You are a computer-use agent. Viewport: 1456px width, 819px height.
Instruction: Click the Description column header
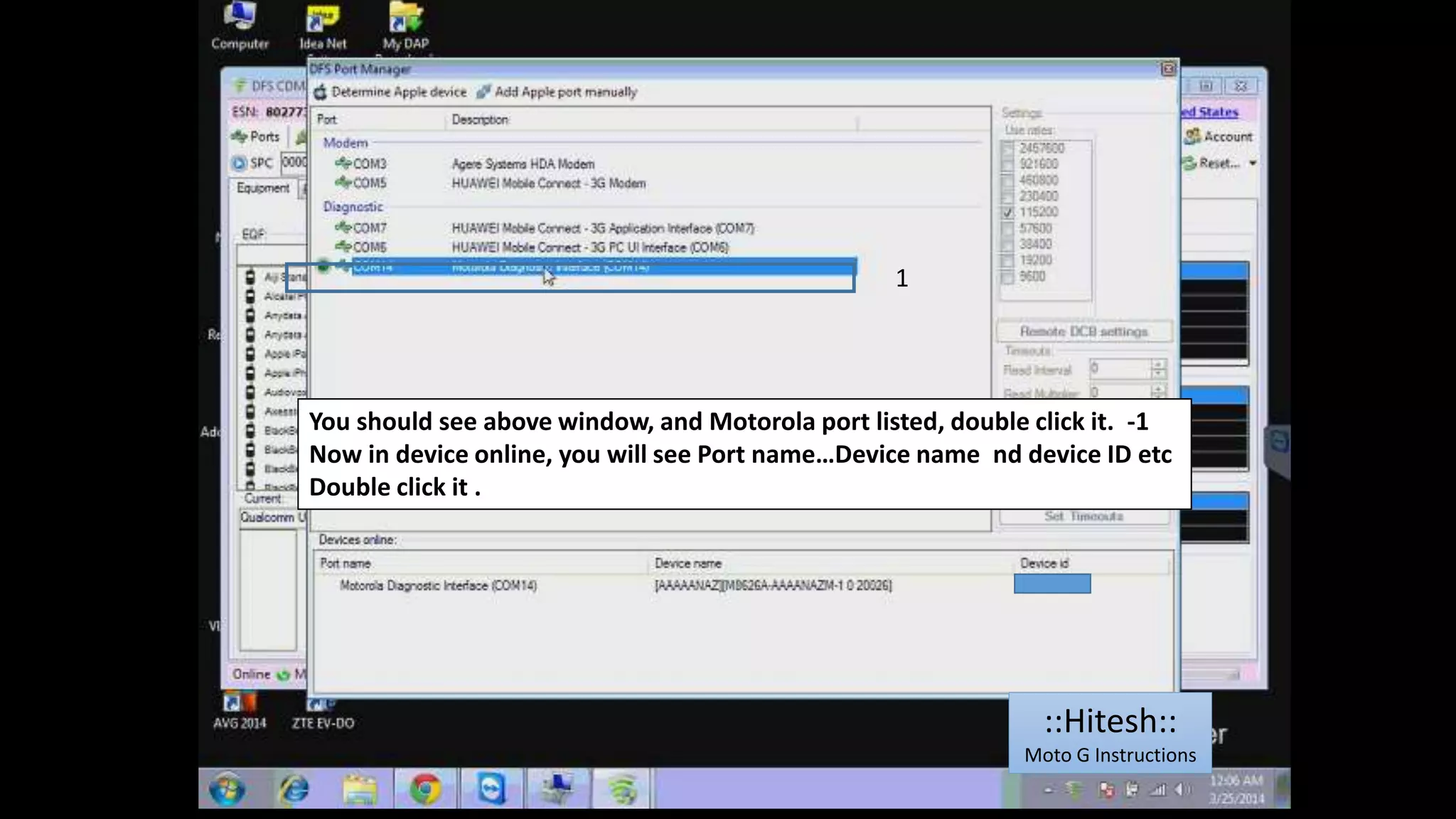pos(480,120)
